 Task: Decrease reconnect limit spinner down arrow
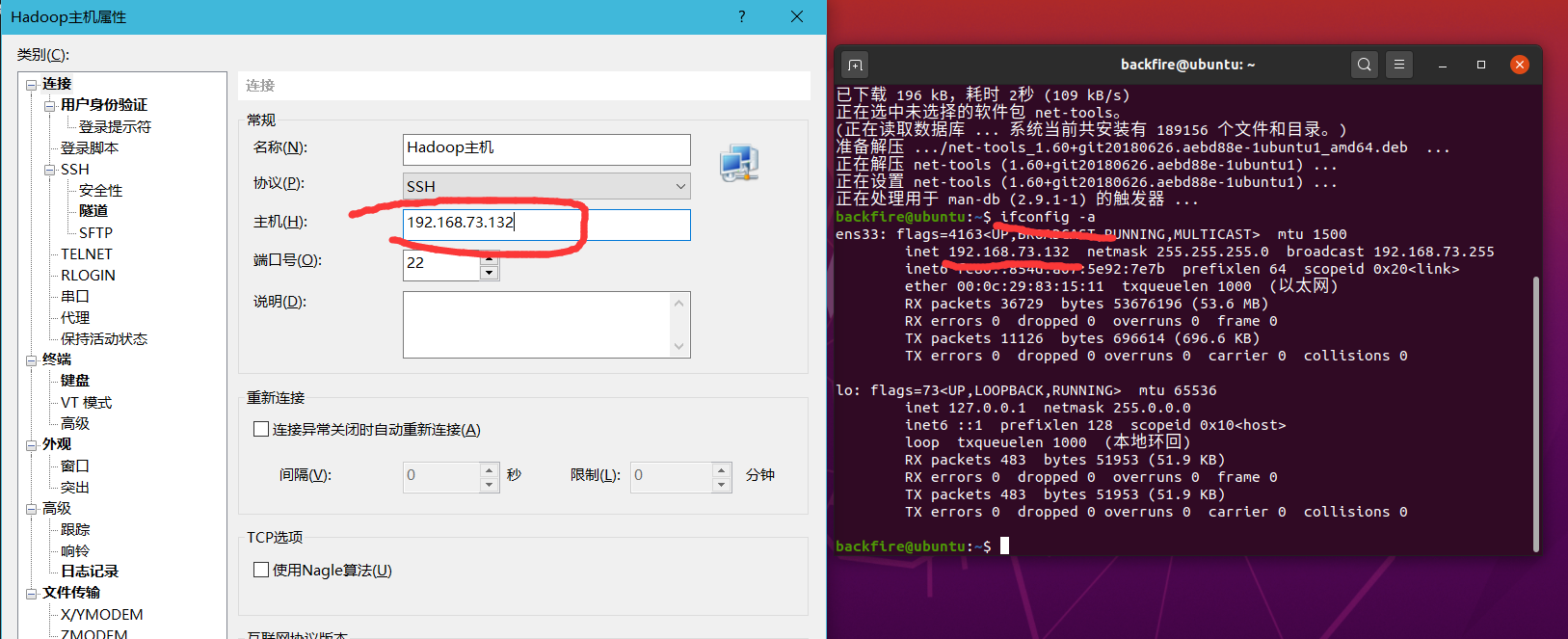tap(721, 485)
